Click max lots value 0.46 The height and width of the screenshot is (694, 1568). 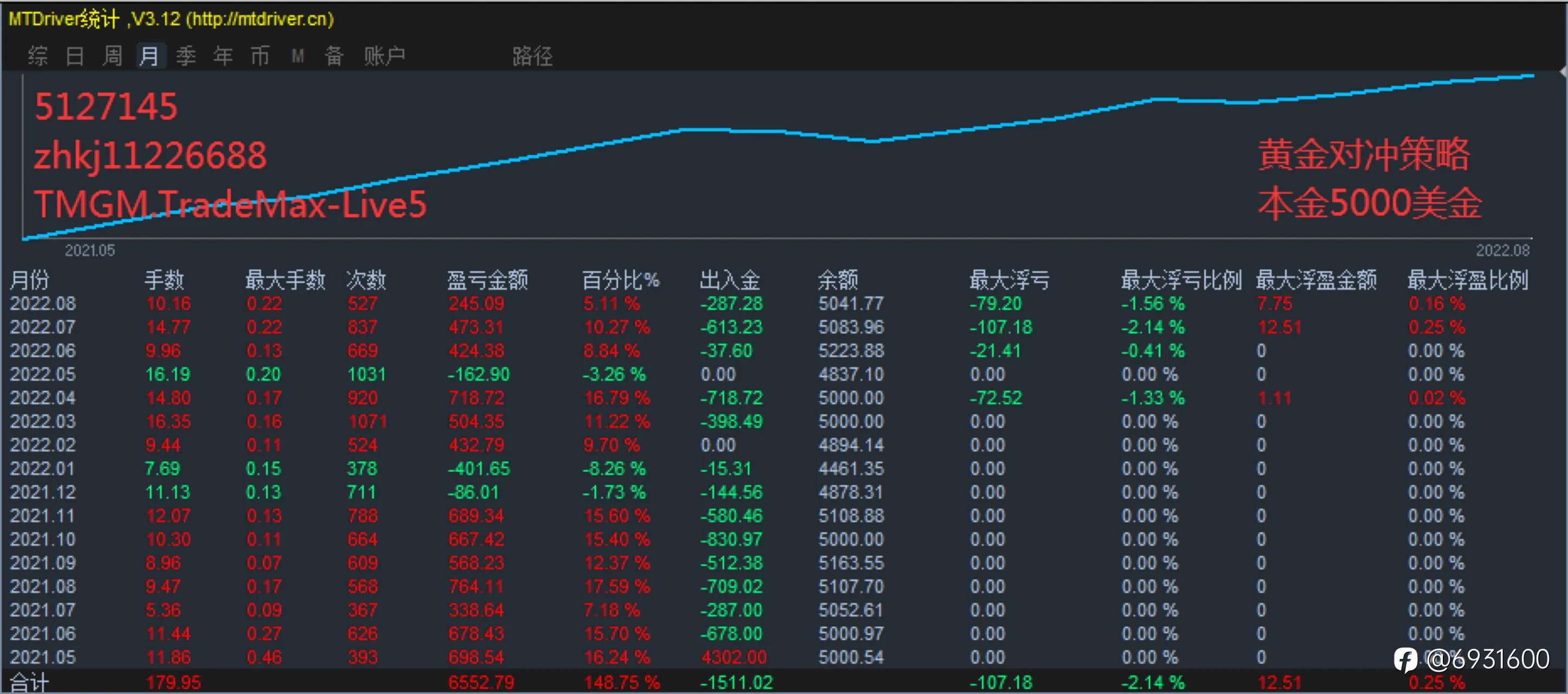pyautogui.click(x=264, y=657)
